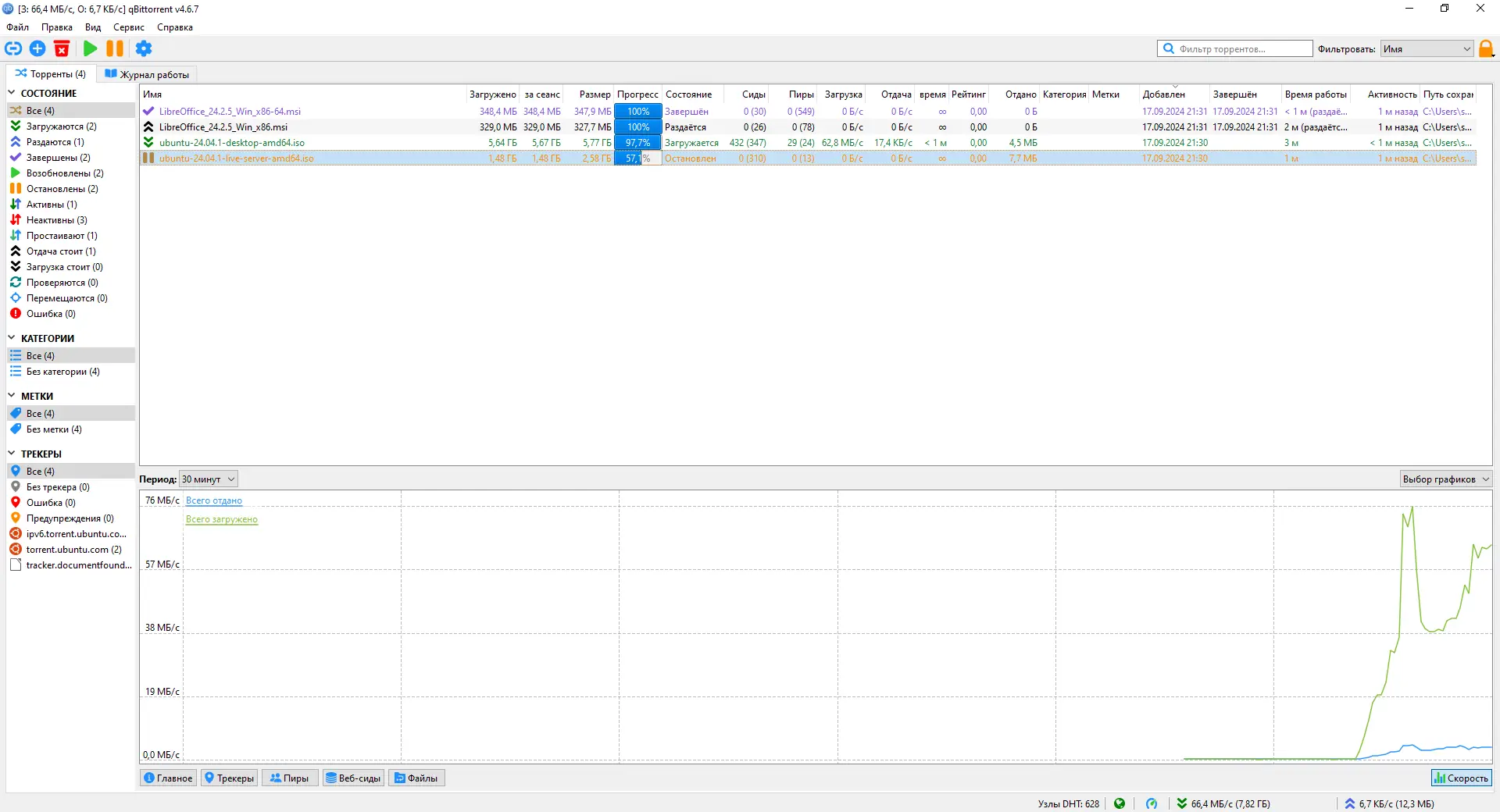The width and height of the screenshot is (1500, 812).
Task: Open the Фильтровать Имя dropdown
Action: pos(1427,48)
